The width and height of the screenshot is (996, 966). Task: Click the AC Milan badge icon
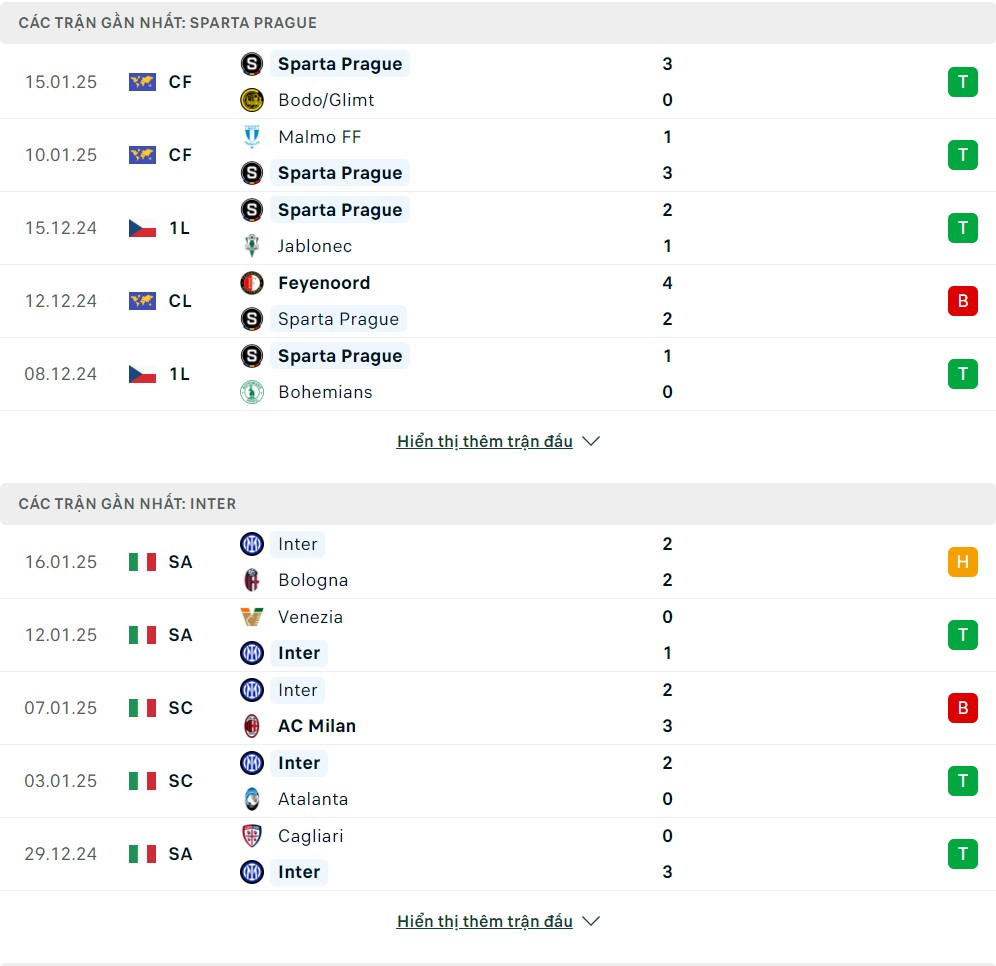tap(252, 726)
